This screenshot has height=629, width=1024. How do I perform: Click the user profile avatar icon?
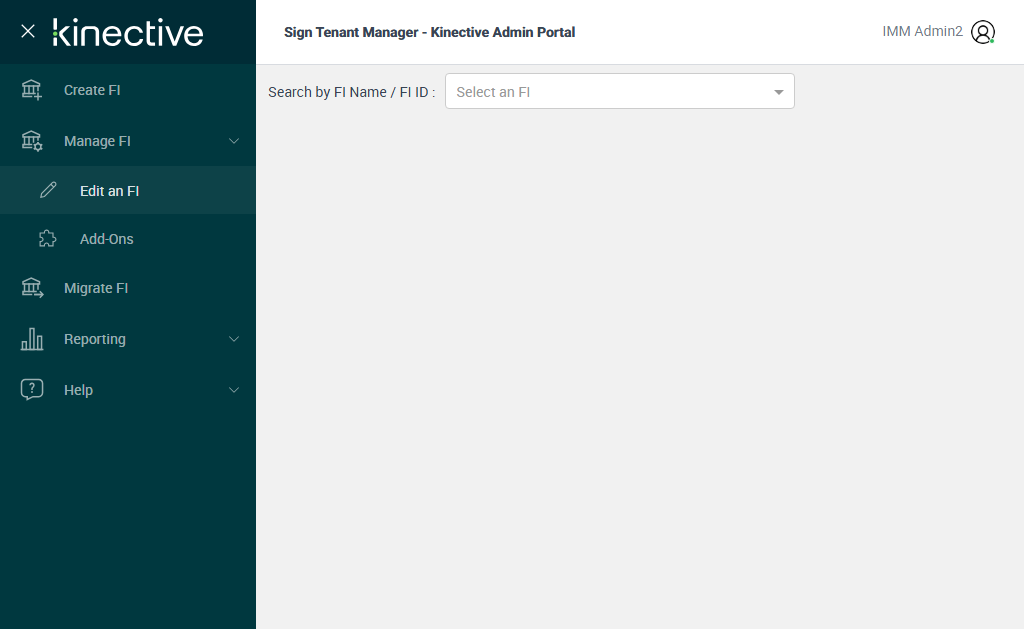[982, 31]
